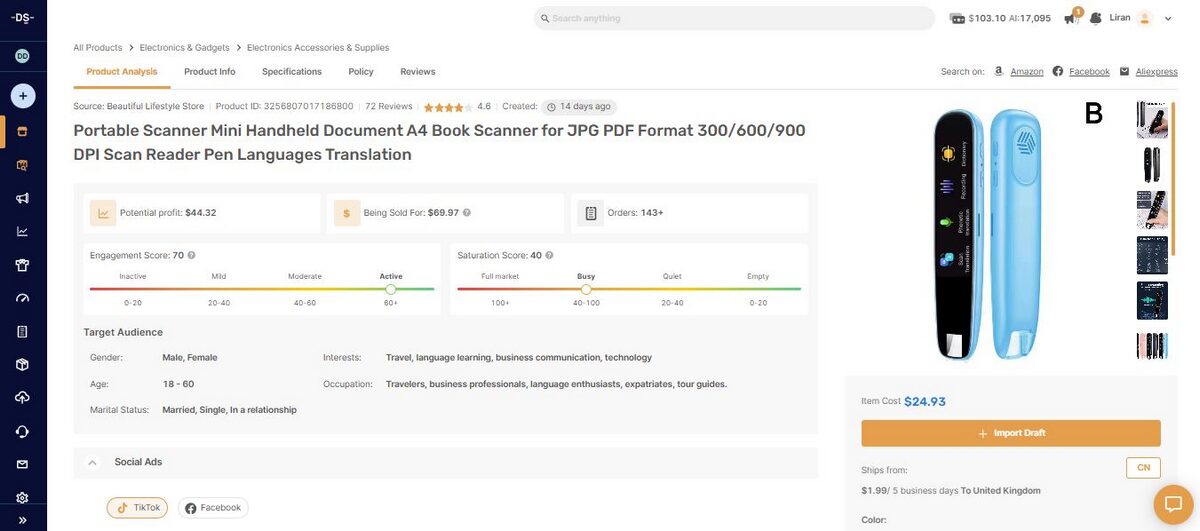Open the Reviews tab
This screenshot has width=1200, height=531.
418,72
